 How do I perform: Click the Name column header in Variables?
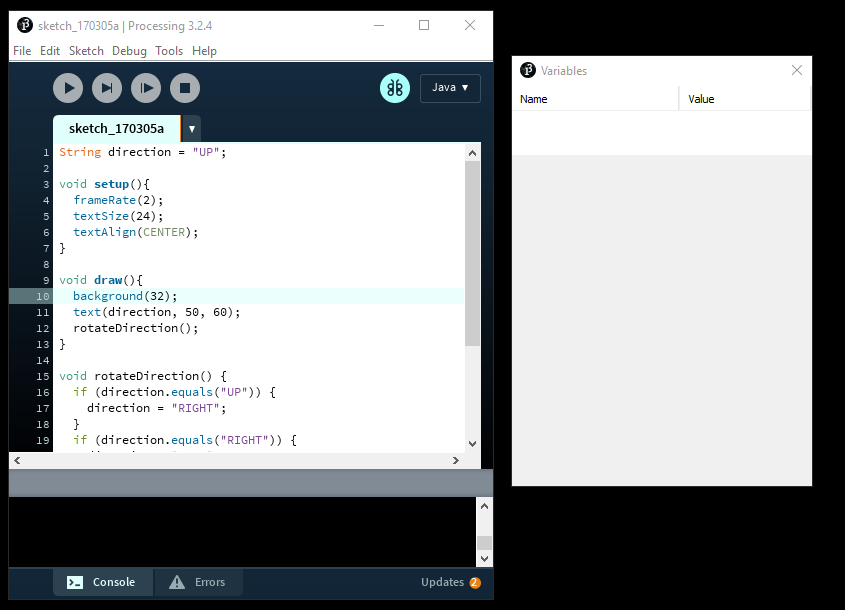pyautogui.click(x=595, y=99)
